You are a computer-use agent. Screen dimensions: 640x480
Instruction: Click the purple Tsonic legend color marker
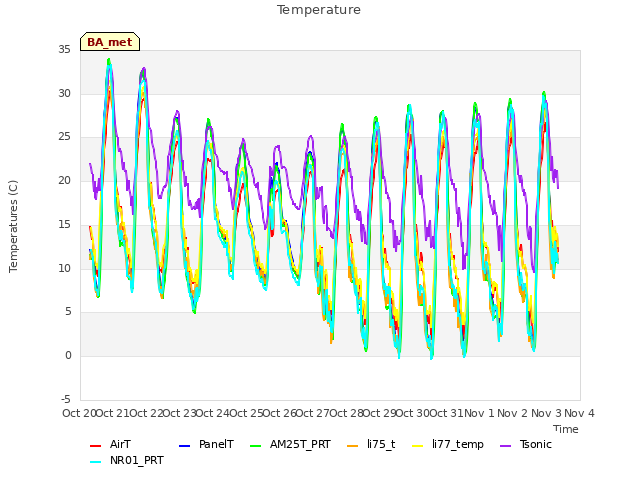click(505, 446)
